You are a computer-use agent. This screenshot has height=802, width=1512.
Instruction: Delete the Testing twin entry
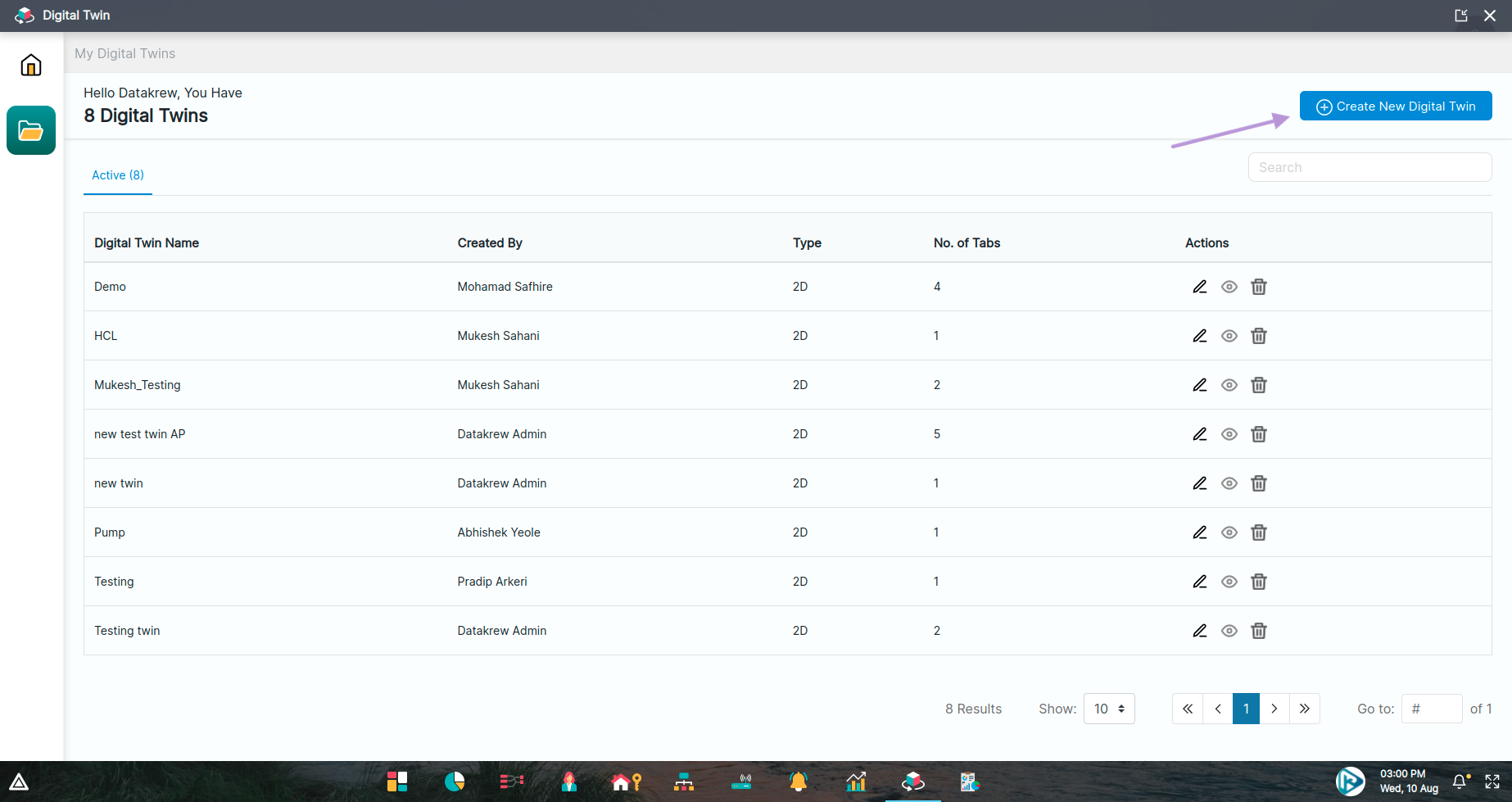point(1259,631)
